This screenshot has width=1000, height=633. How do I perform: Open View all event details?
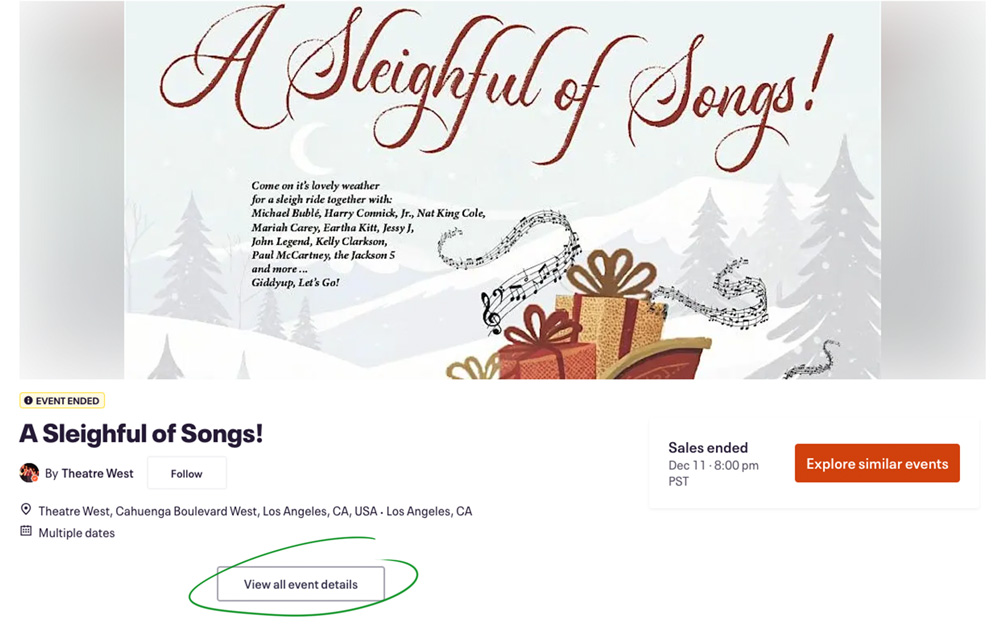[x=300, y=584]
